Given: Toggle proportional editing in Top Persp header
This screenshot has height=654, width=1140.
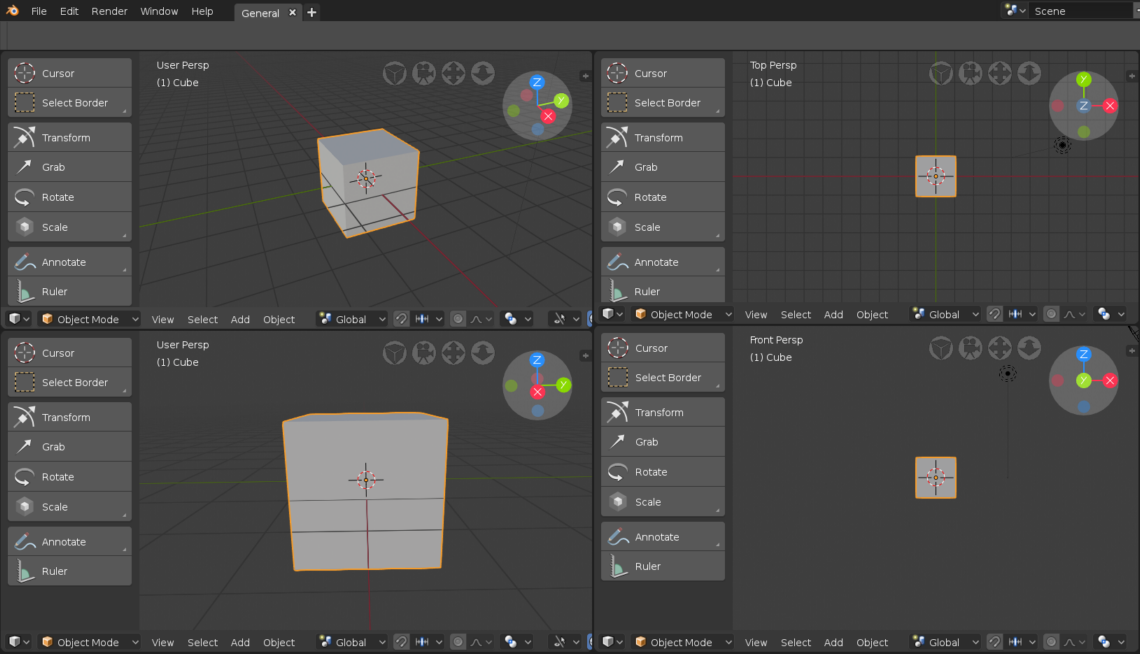Looking at the screenshot, I should (1051, 314).
